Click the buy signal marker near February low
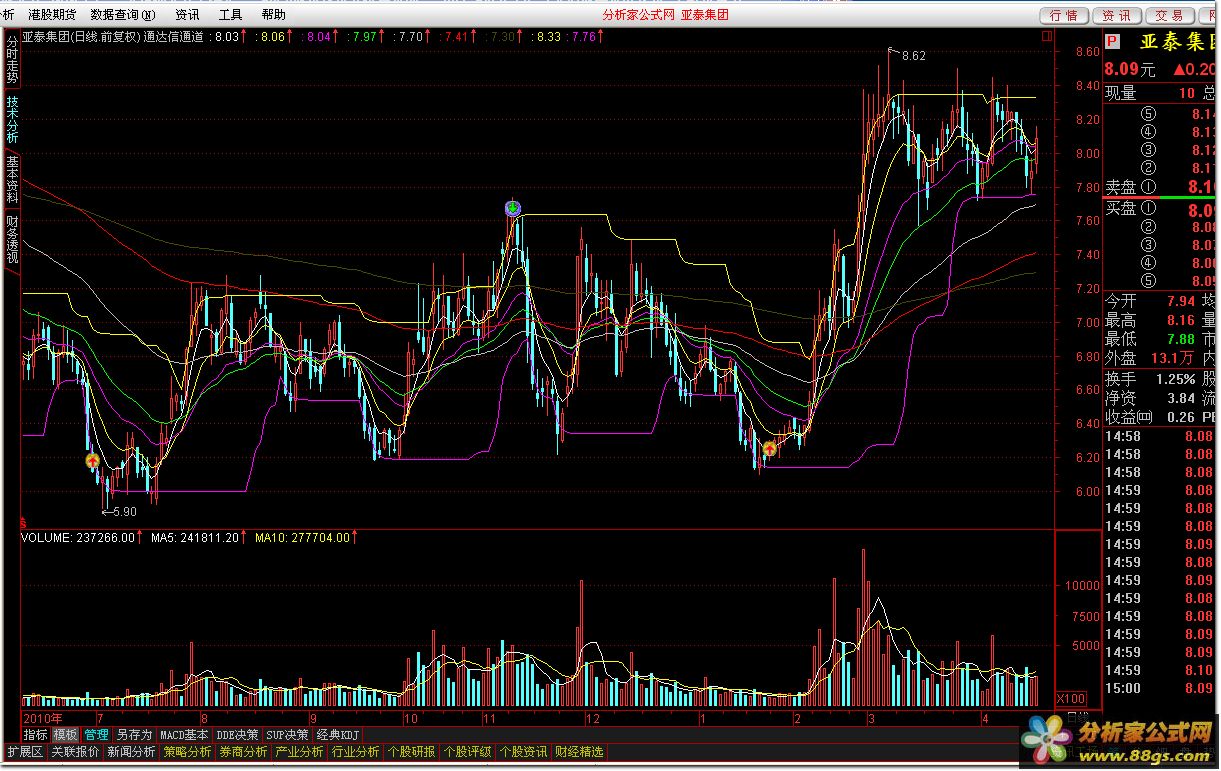Viewport: 1221px width, 771px height. [769, 449]
